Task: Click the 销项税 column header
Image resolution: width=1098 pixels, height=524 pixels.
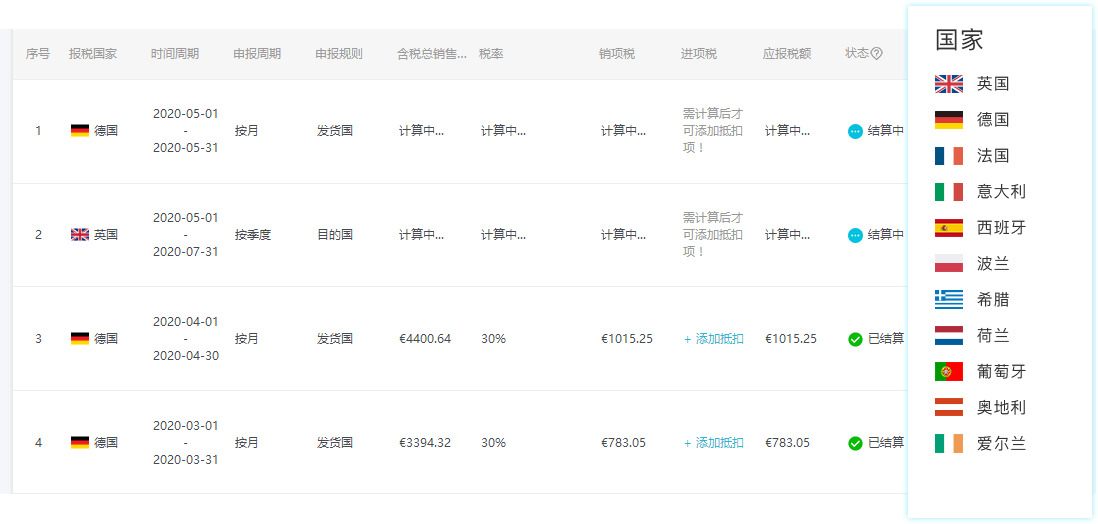Action: [x=617, y=54]
